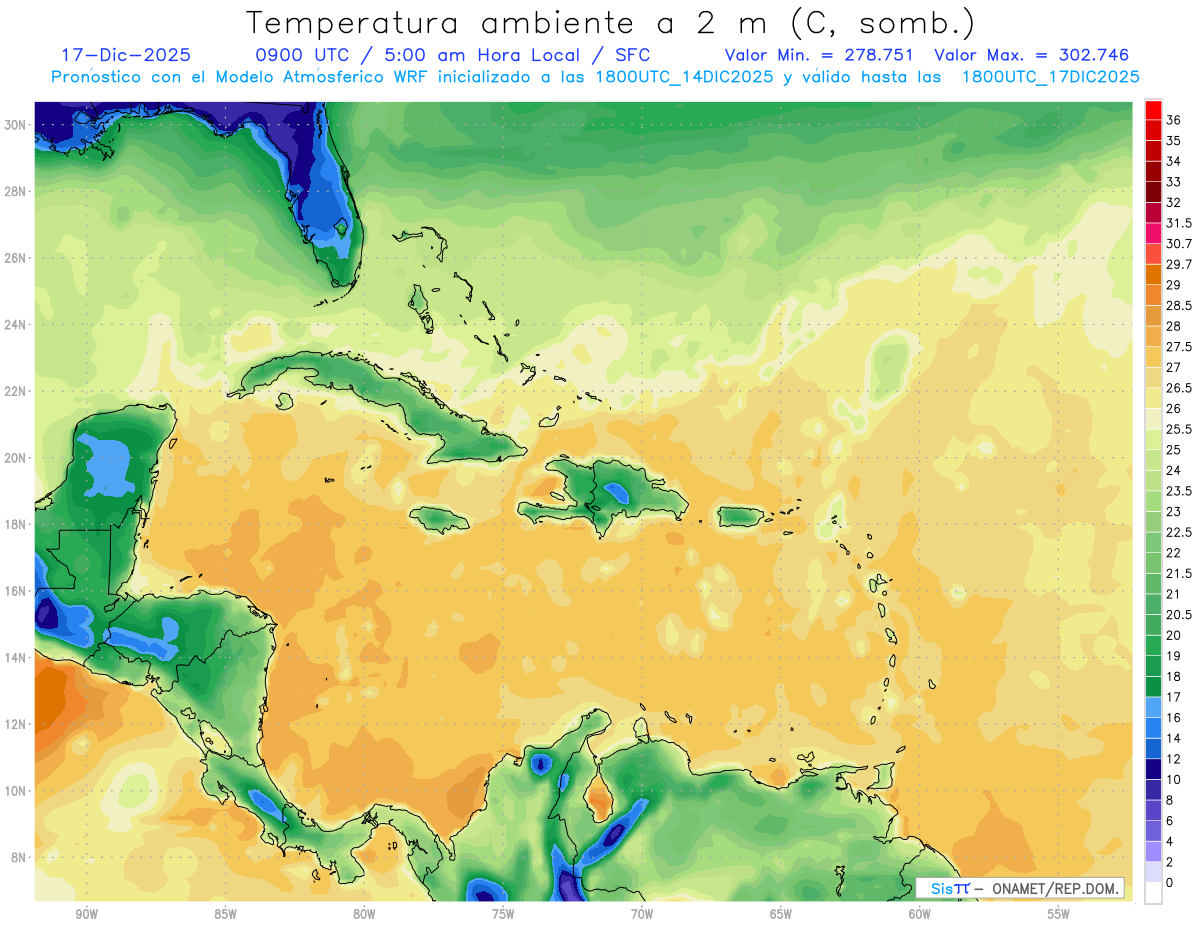Click the legend value '0'
Screen dimensions: 1200x927
(x=1170, y=883)
